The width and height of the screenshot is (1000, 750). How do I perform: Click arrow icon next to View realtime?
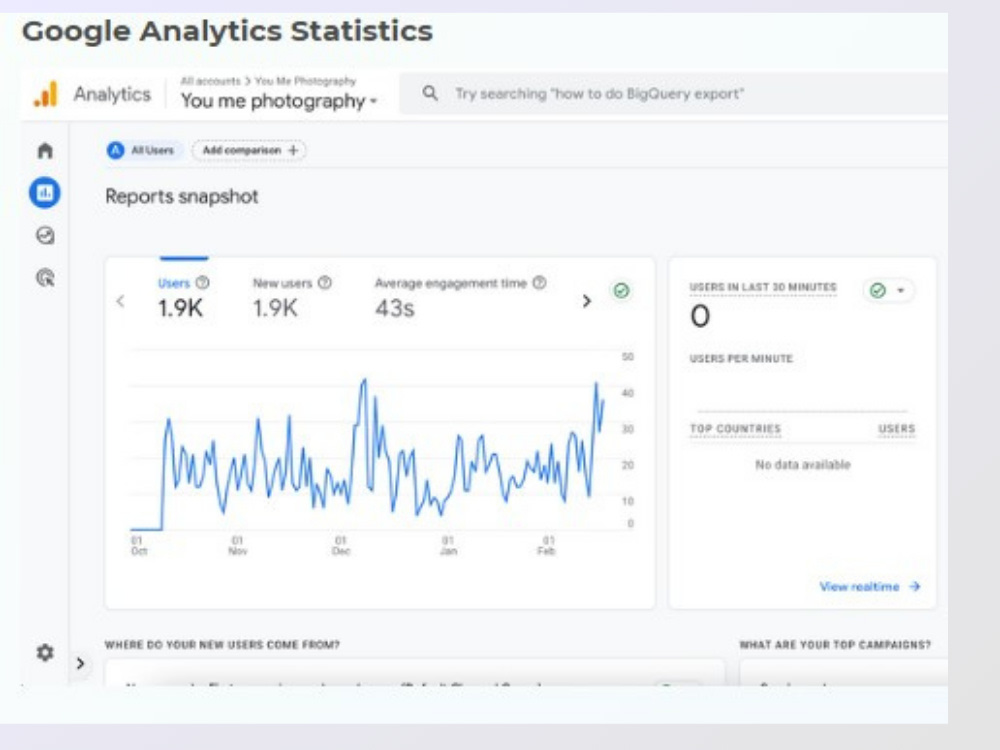(915, 586)
